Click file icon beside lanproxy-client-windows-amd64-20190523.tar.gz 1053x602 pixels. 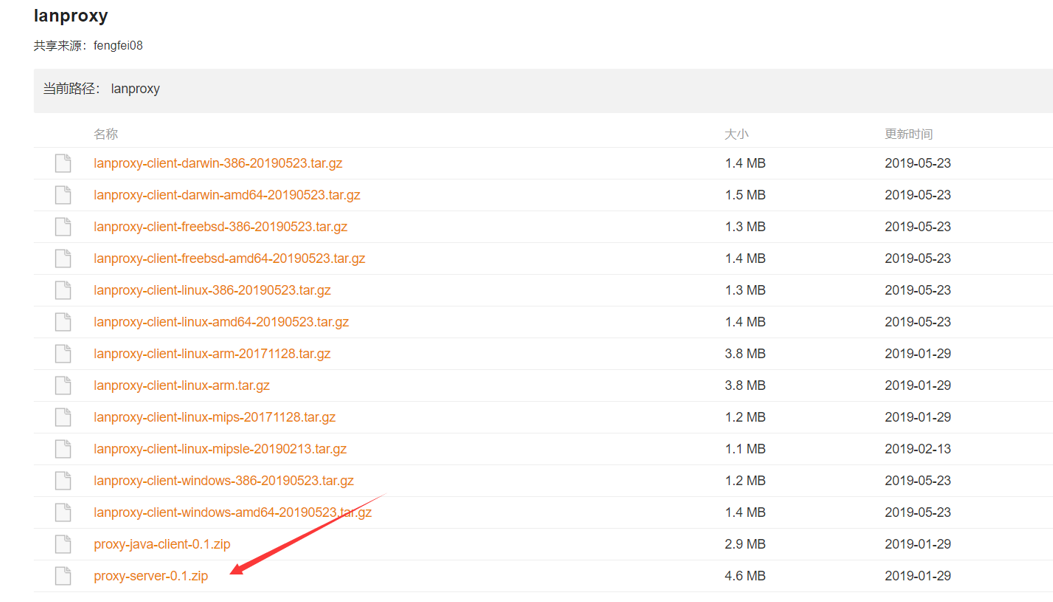click(63, 512)
